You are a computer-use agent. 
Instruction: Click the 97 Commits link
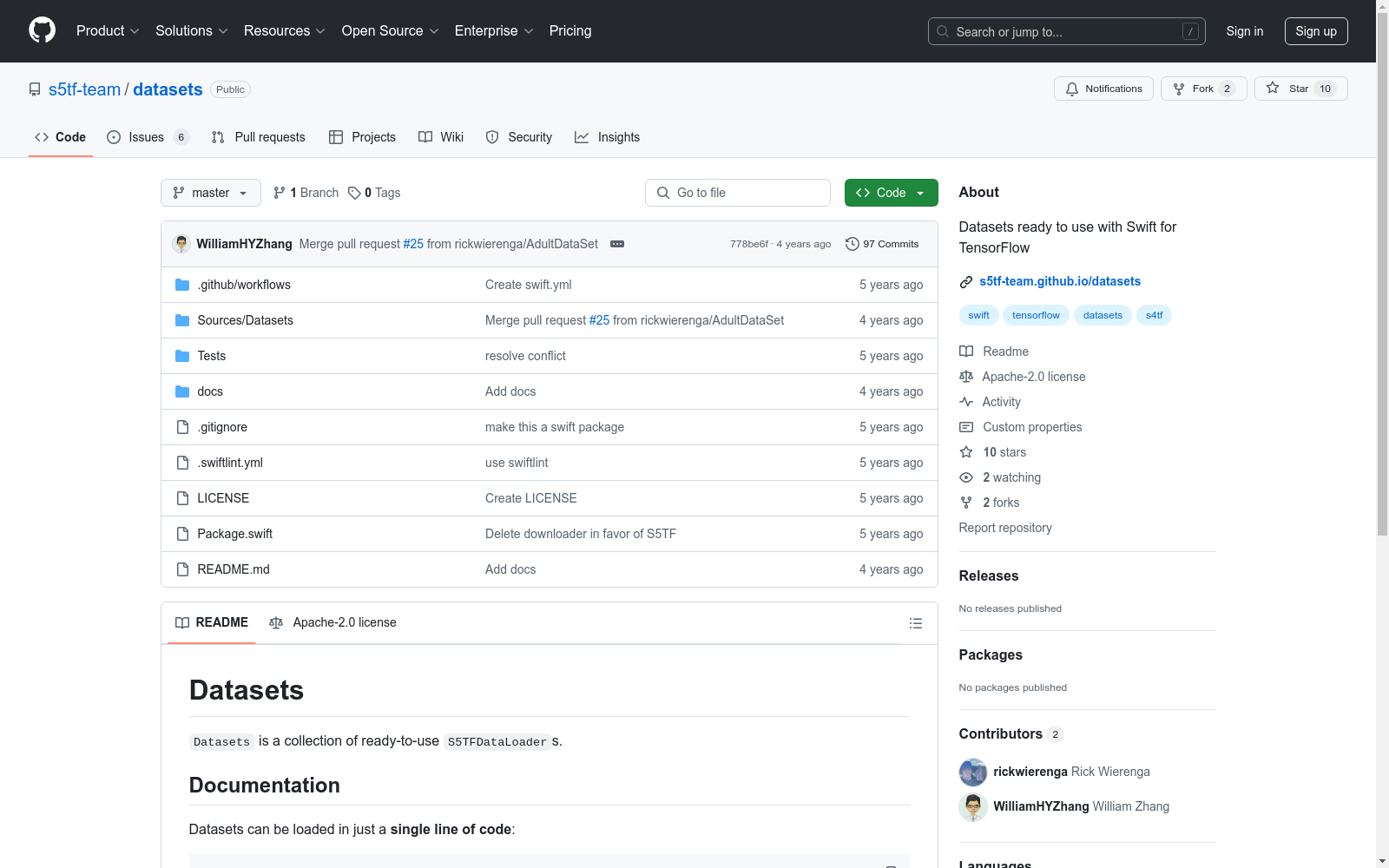(x=882, y=244)
